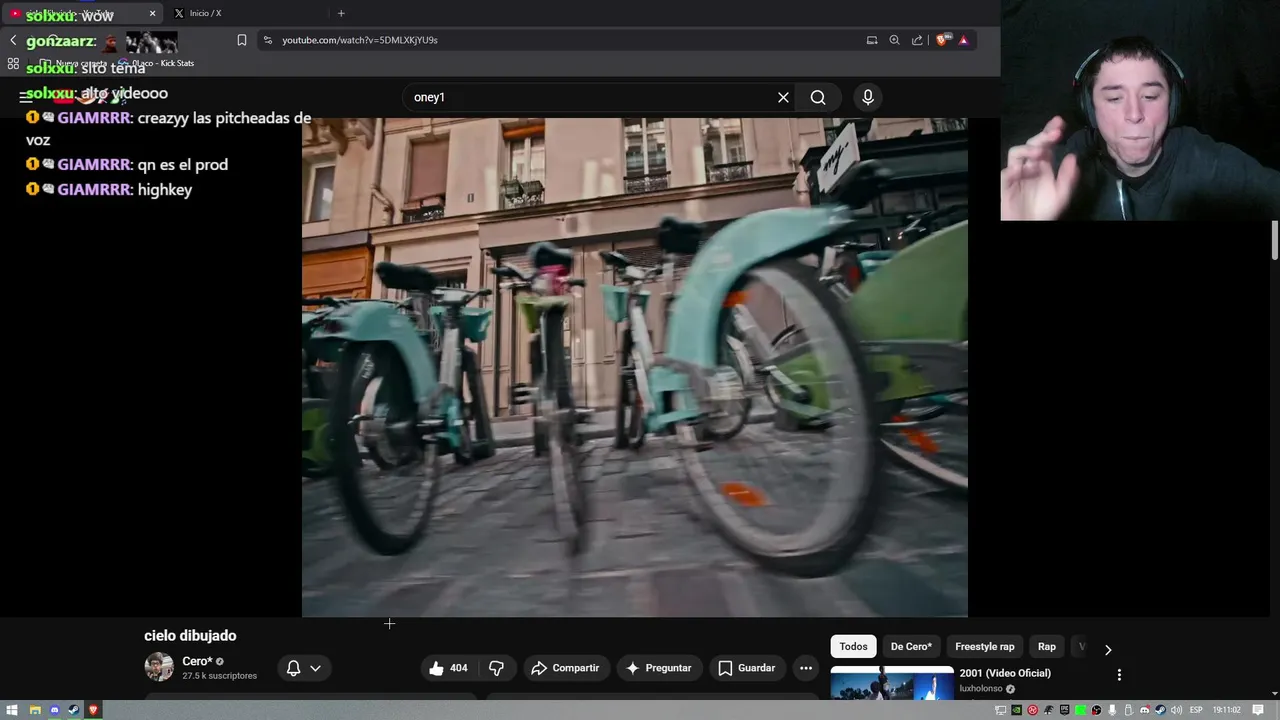Open the notification bell dropdown for Cero*
This screenshot has width=1280, height=720.
pos(303,668)
